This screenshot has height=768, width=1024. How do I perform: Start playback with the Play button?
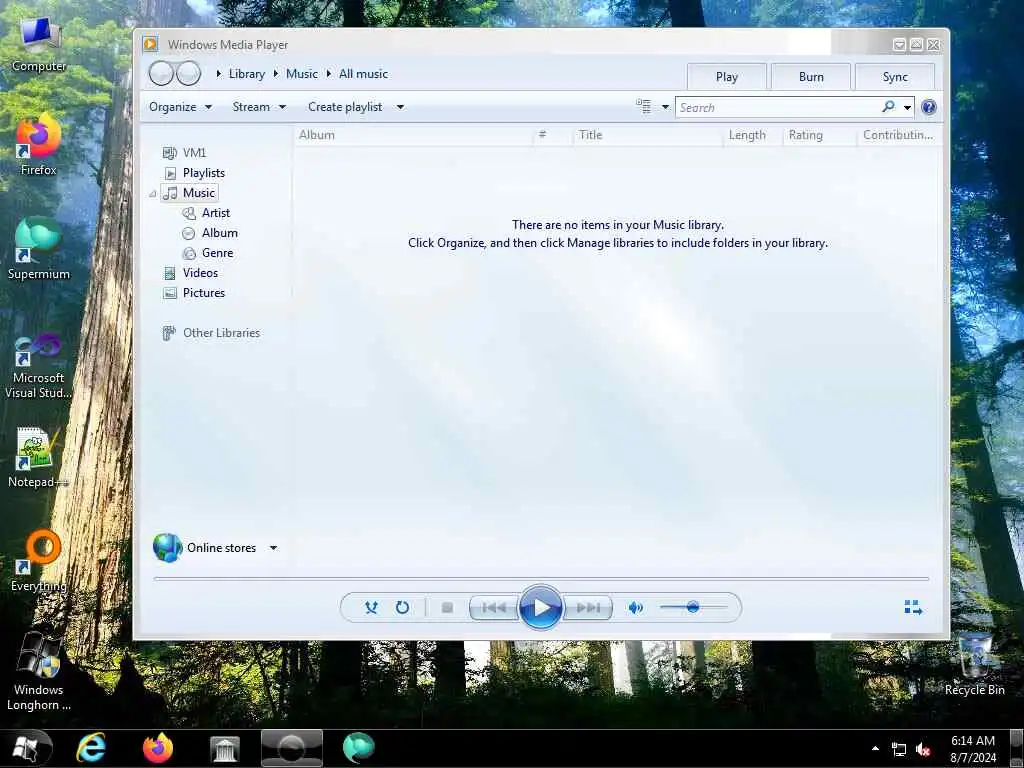pyautogui.click(x=541, y=608)
